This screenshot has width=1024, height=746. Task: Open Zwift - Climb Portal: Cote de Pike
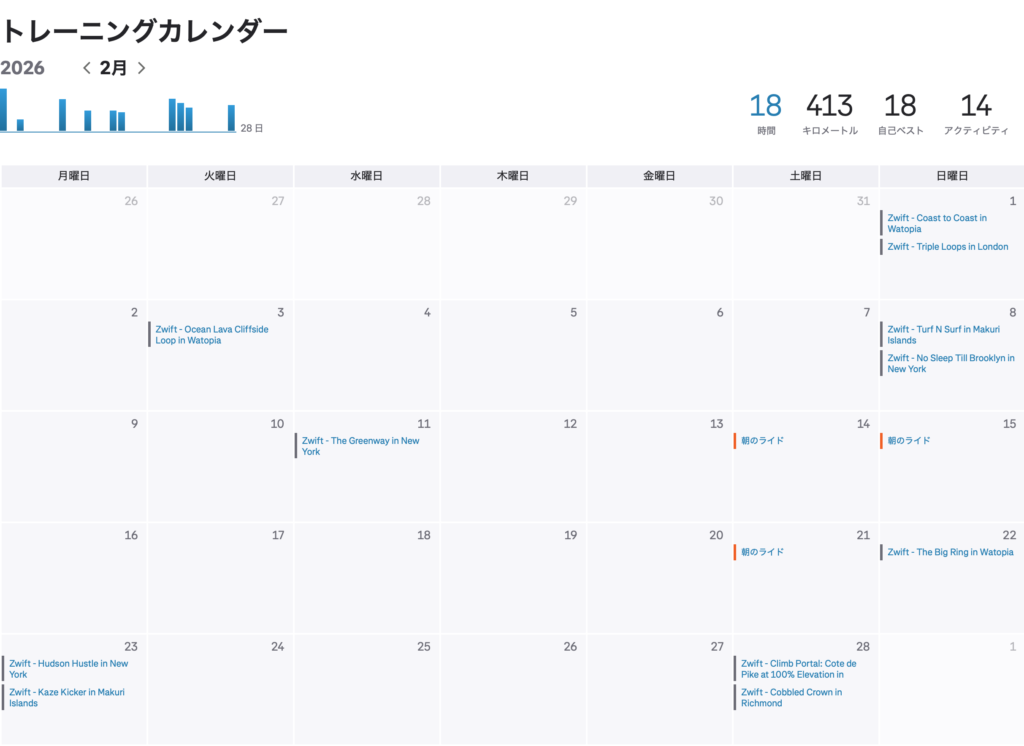(x=798, y=668)
